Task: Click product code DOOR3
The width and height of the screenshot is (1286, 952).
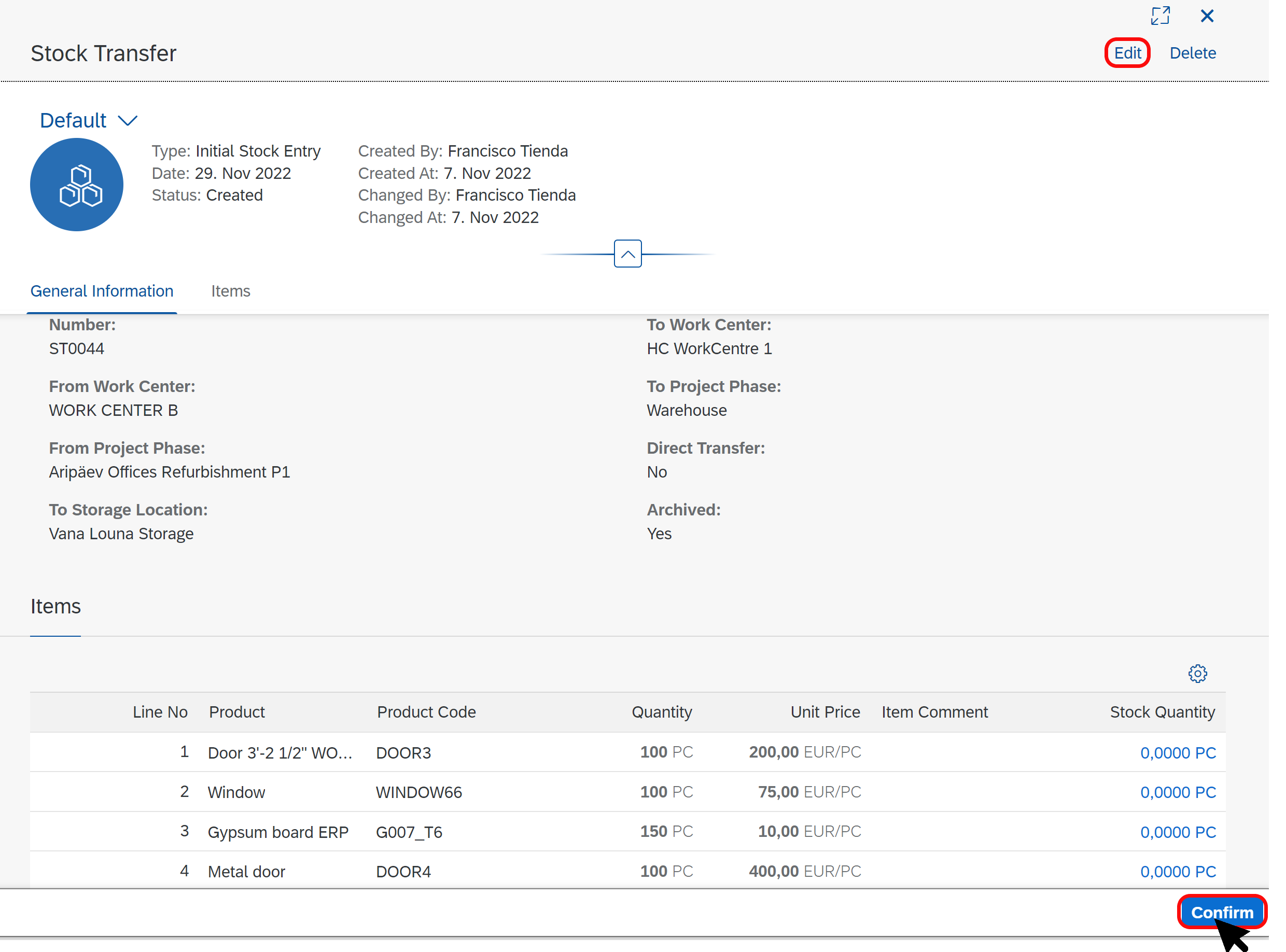Action: coord(403,753)
